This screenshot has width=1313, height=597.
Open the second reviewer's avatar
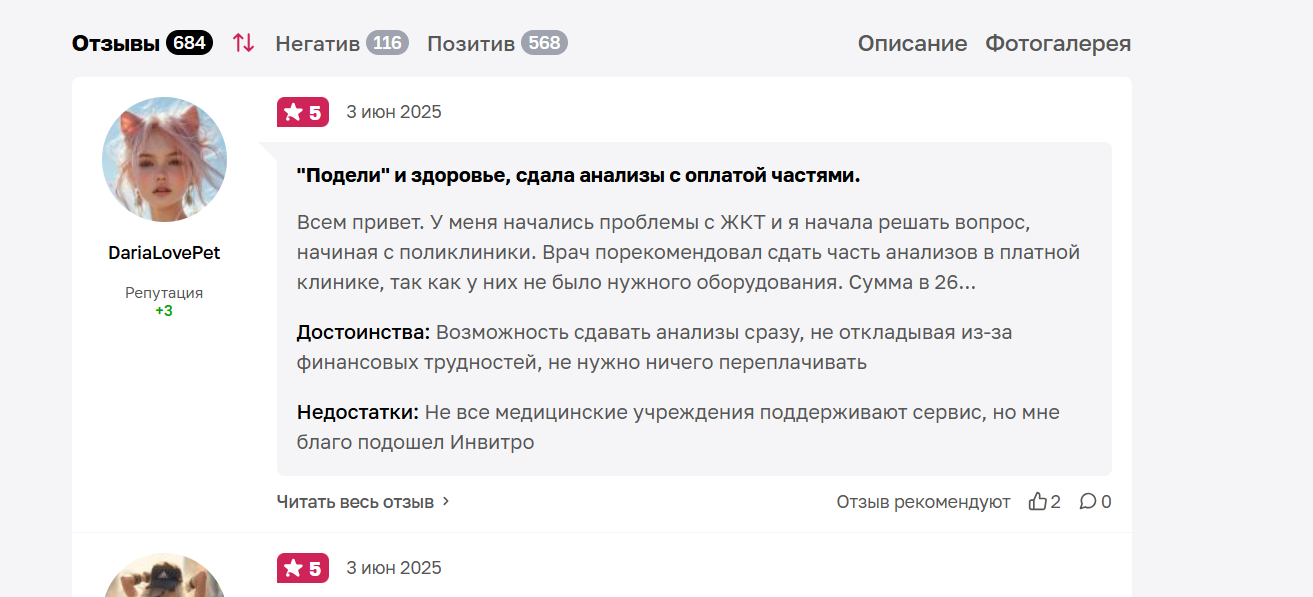click(x=164, y=575)
